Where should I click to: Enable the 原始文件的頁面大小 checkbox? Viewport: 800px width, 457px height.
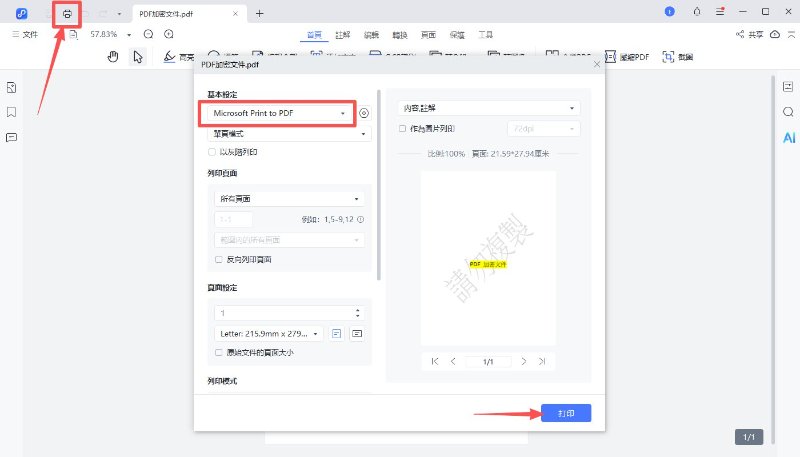(219, 352)
